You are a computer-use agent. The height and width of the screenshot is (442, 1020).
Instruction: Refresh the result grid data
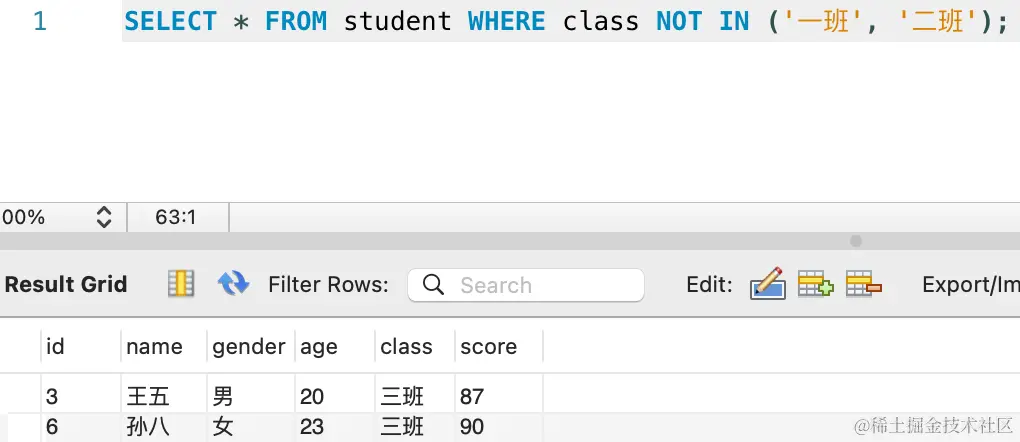[233, 284]
